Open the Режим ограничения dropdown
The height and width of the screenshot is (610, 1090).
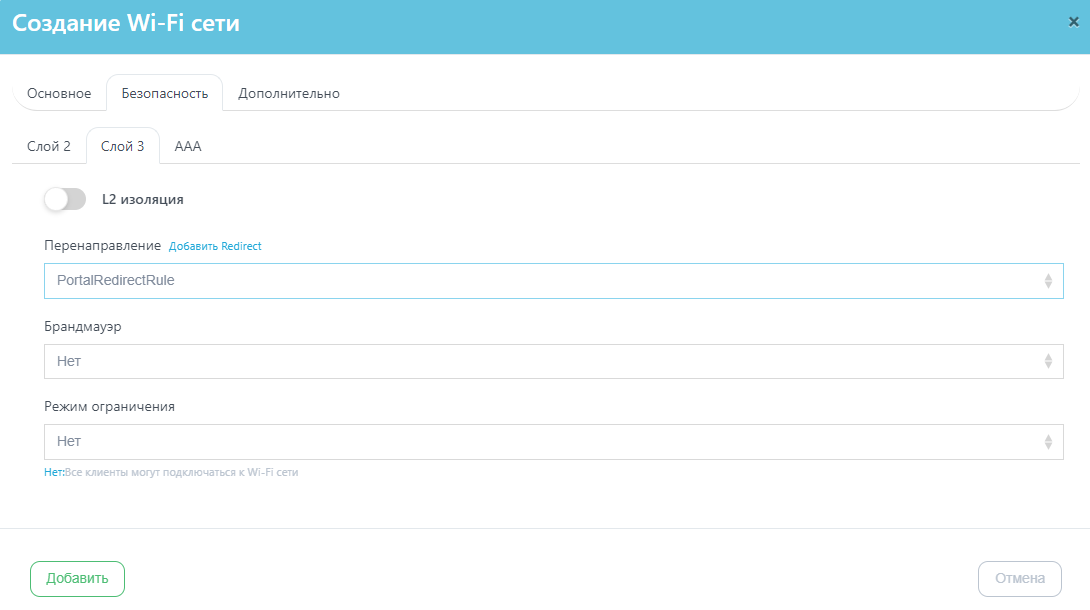553,442
